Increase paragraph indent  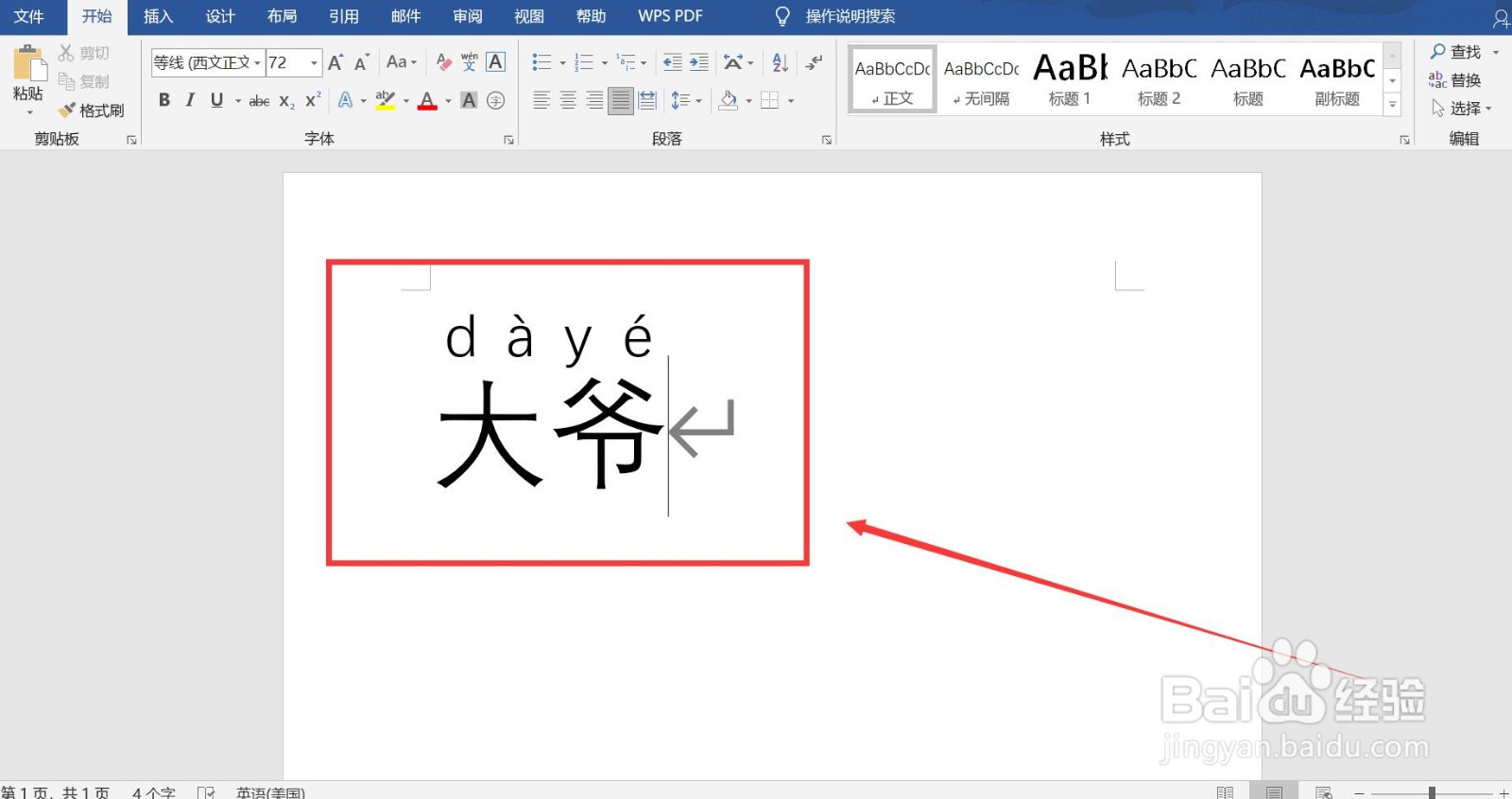click(698, 62)
